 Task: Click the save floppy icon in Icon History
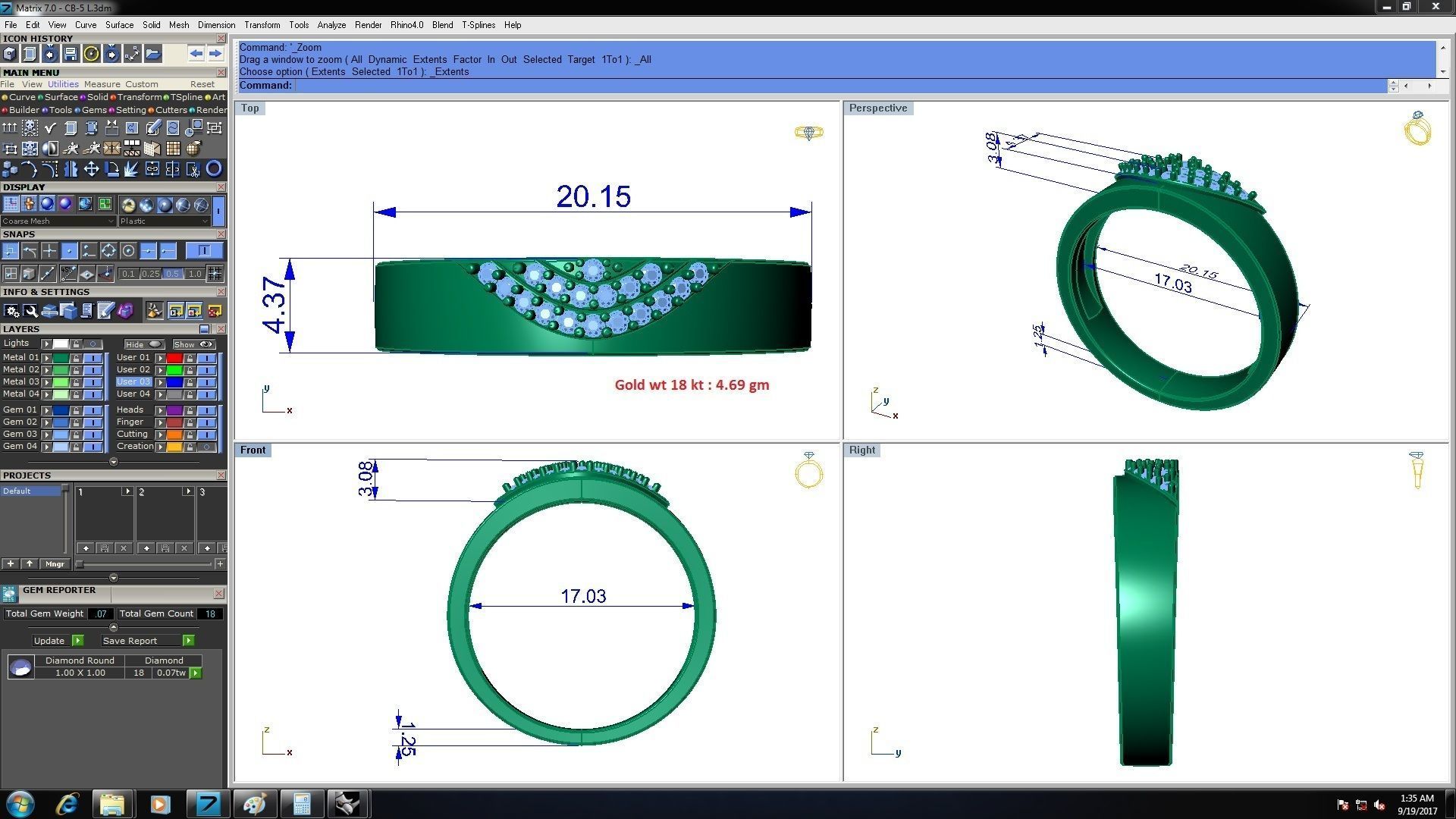[71, 54]
